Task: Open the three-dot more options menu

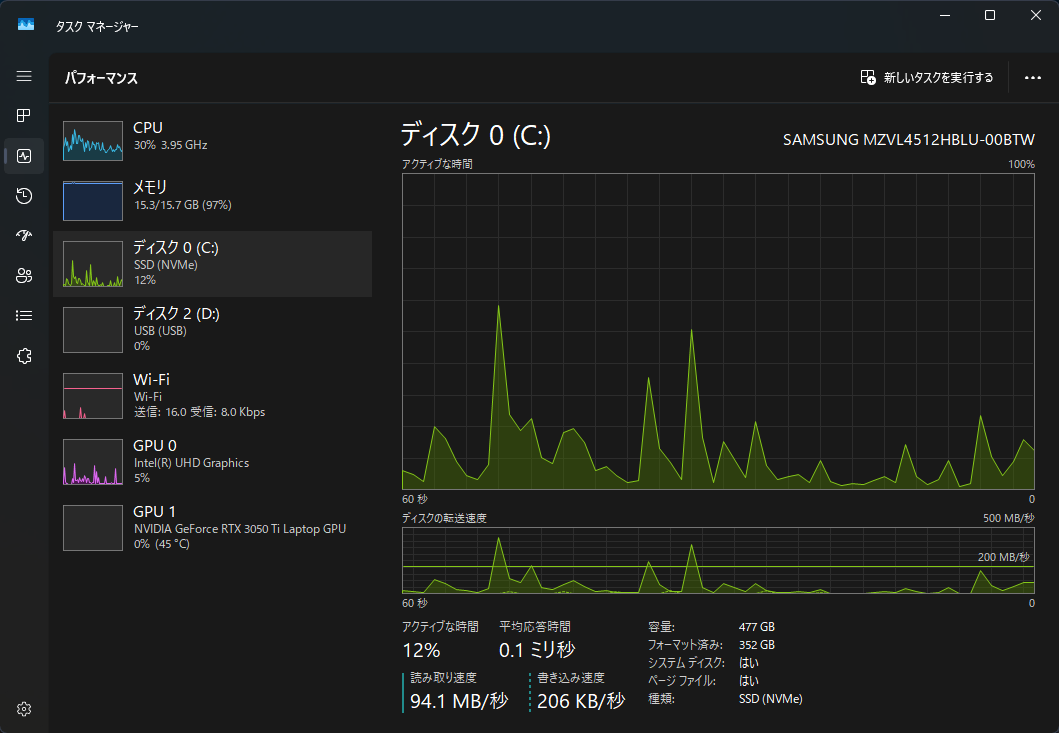Action: [1033, 78]
